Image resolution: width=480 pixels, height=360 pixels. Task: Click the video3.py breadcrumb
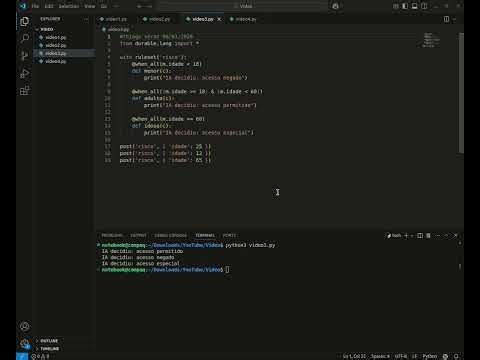(116, 29)
